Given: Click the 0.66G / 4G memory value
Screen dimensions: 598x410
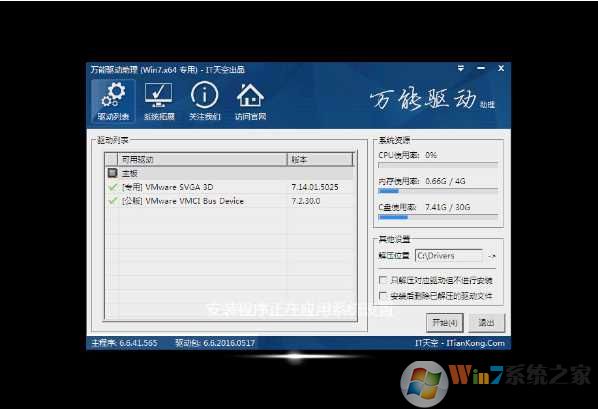Looking at the screenshot, I should point(445,181).
